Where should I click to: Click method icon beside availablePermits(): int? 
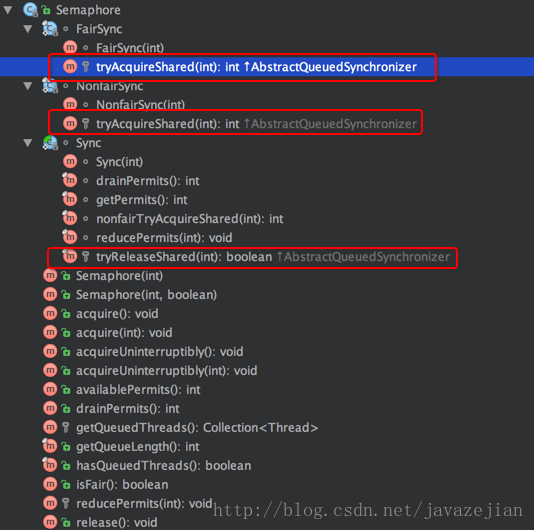50,389
